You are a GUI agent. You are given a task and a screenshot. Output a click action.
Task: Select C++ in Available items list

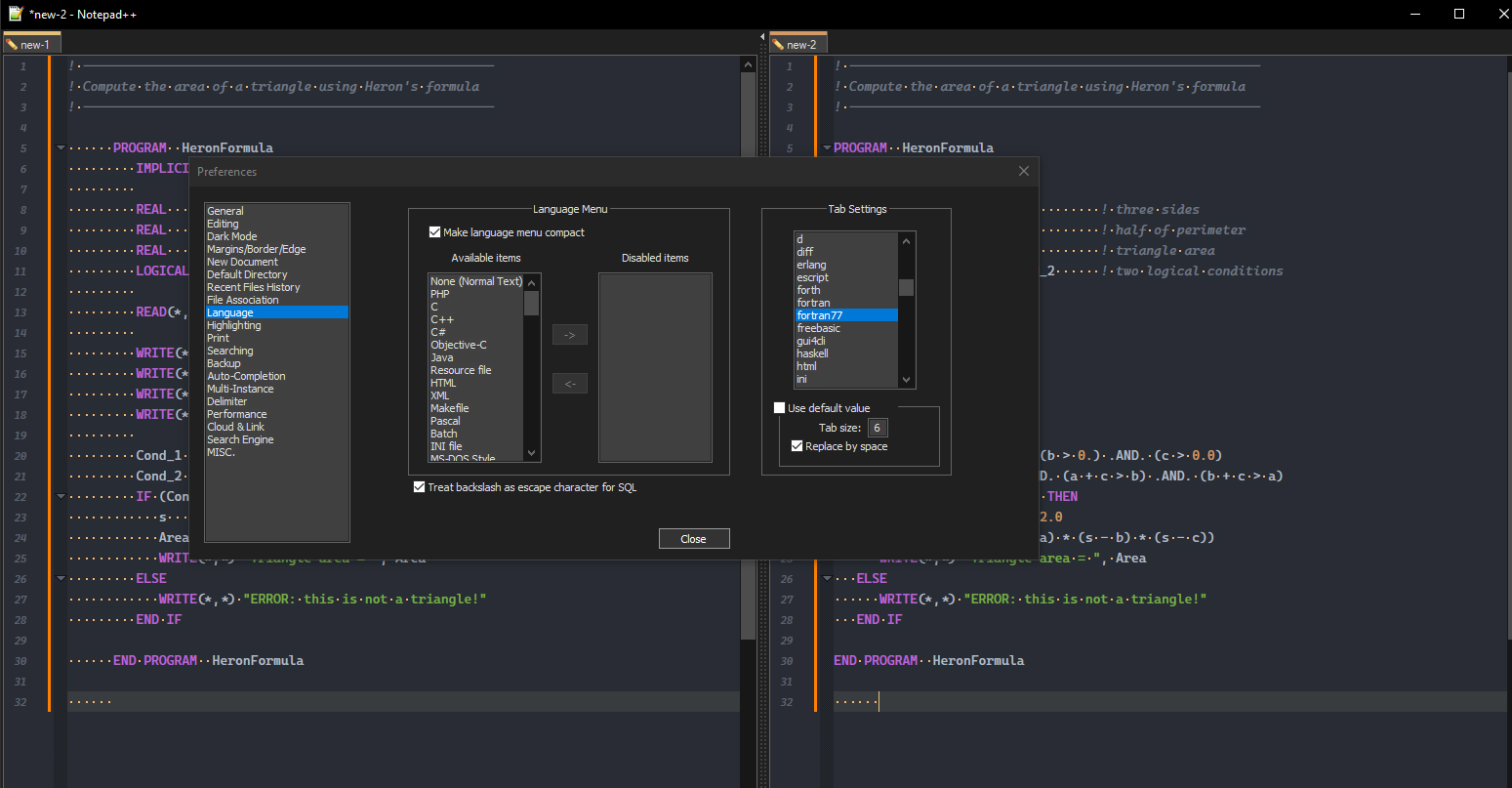[476, 319]
